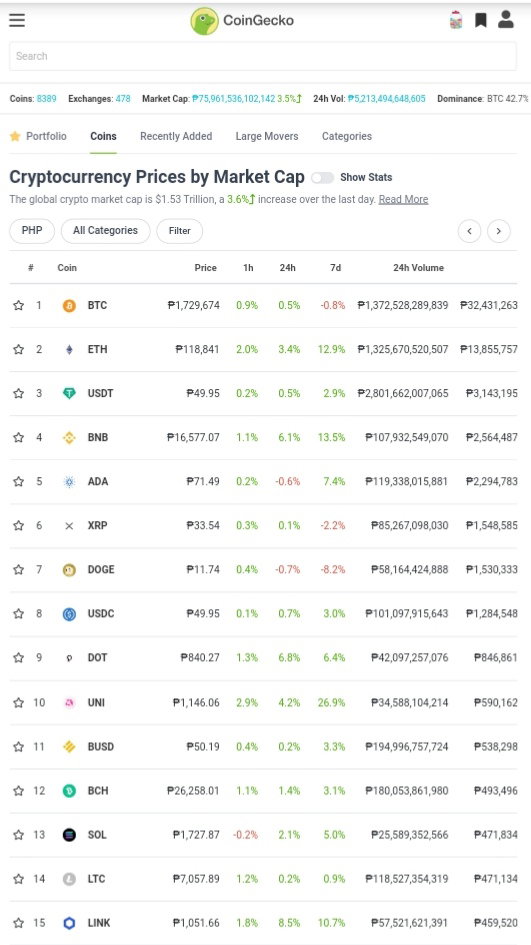Open the All Categories dropdown
Viewport: 531px width, 945px height.
coord(105,231)
